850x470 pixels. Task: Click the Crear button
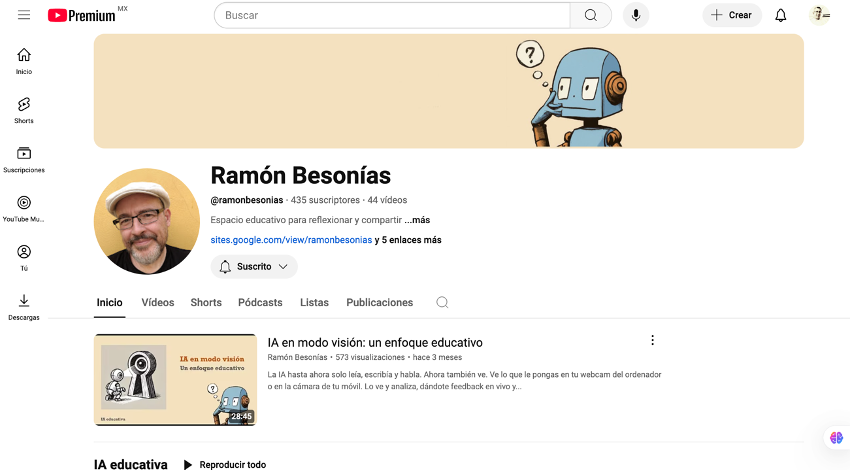click(x=732, y=15)
